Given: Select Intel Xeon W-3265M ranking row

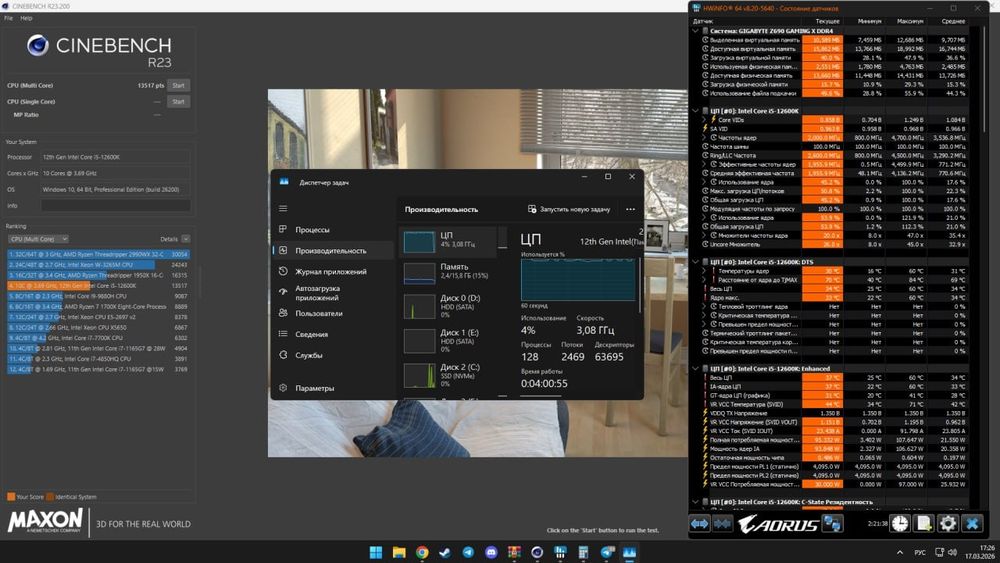Looking at the screenshot, I should tap(98, 265).
